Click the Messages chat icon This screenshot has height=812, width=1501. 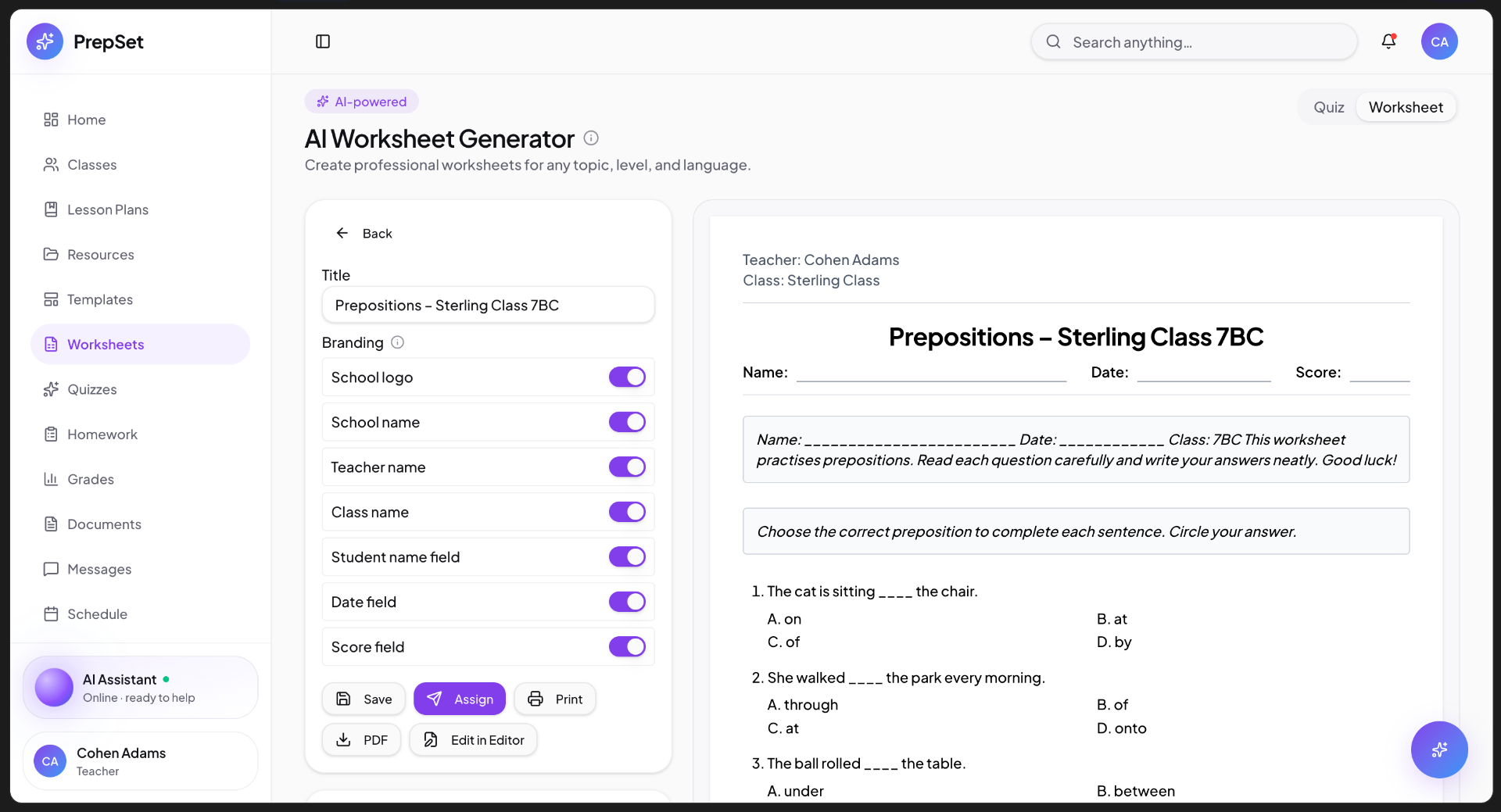pos(51,569)
